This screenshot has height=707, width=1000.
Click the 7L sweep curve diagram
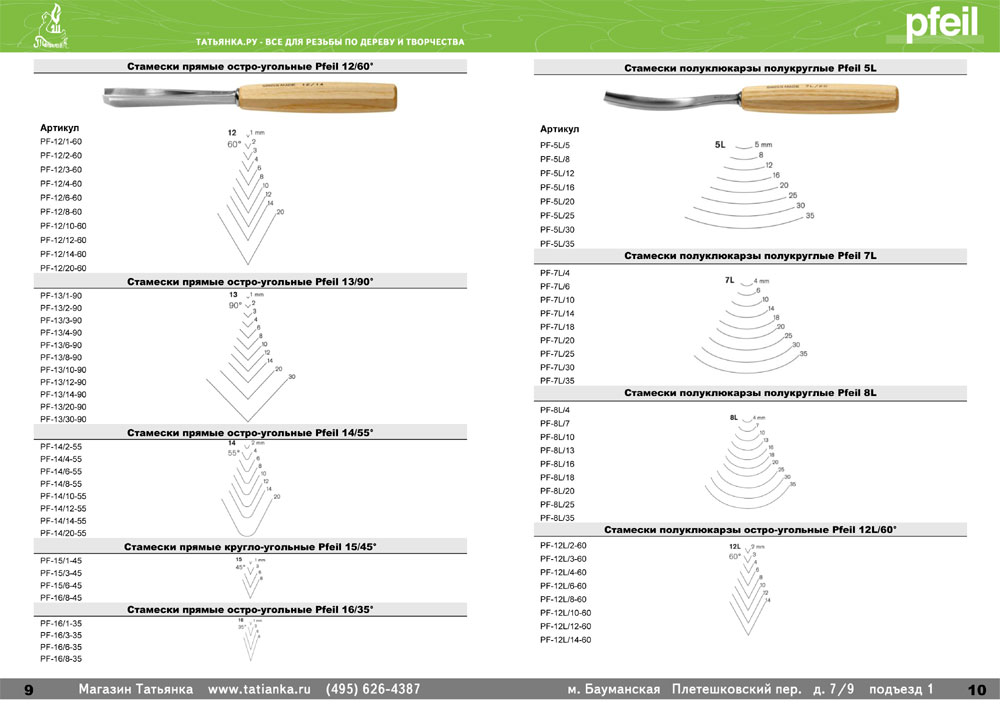(751, 324)
